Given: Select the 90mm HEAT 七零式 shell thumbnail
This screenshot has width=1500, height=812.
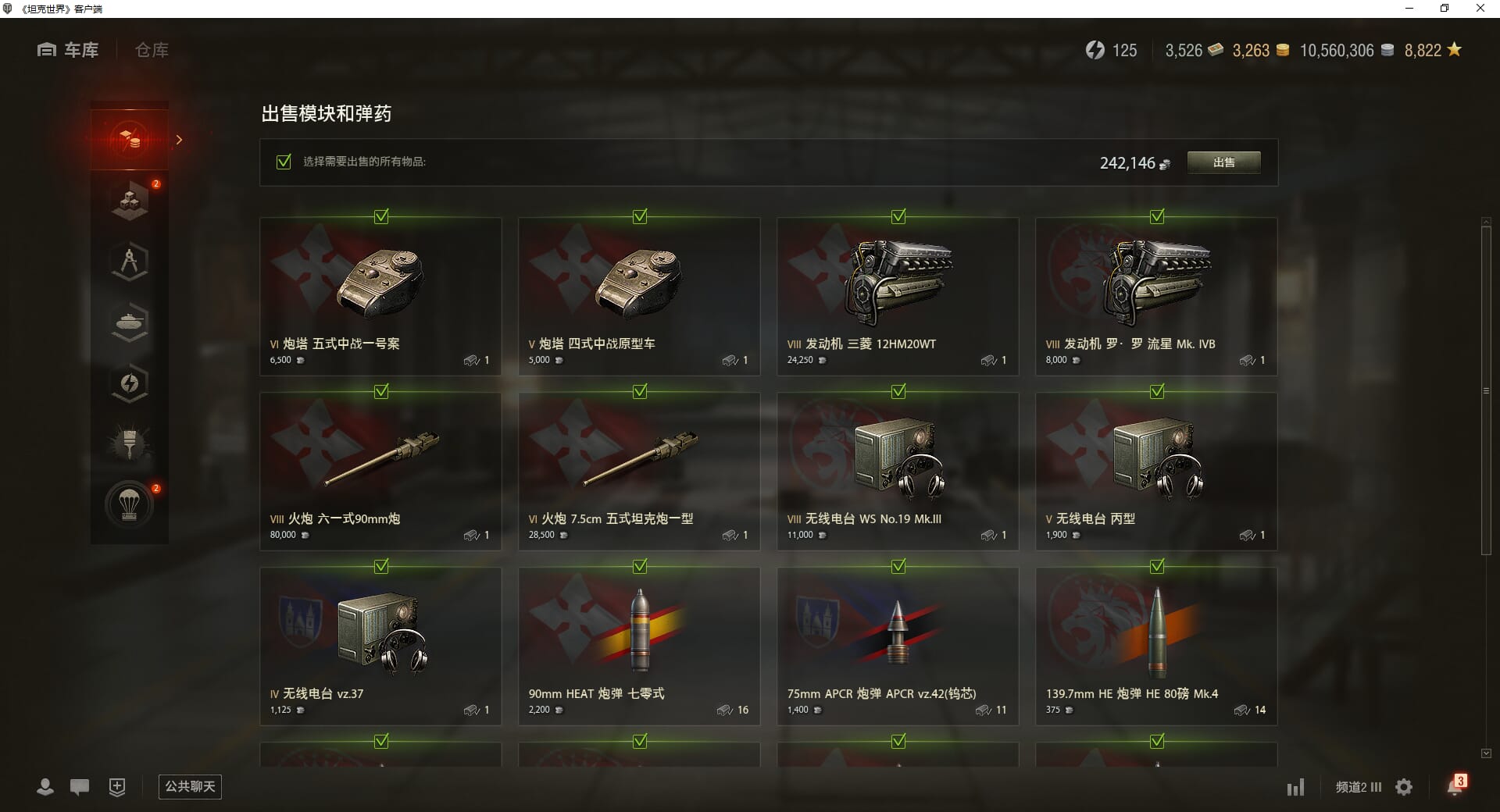Looking at the screenshot, I should (639, 631).
